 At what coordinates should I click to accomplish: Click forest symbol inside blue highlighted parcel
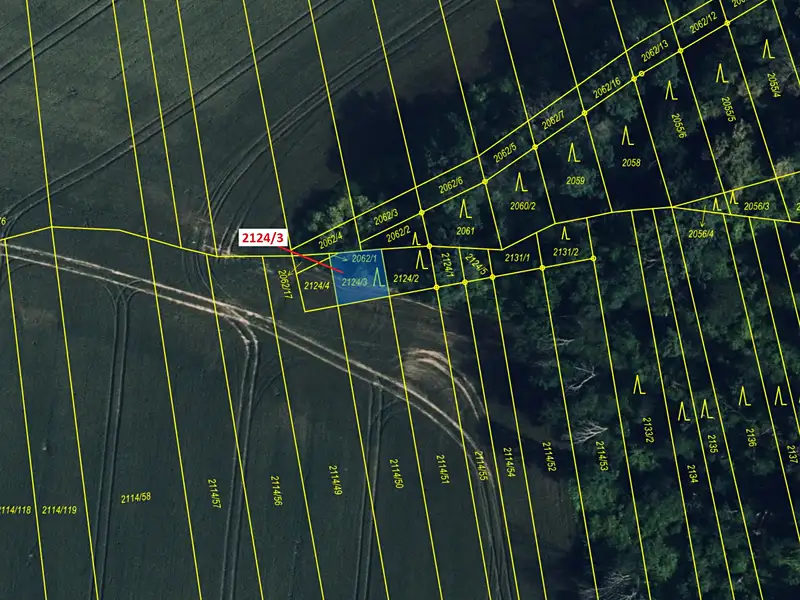click(378, 276)
